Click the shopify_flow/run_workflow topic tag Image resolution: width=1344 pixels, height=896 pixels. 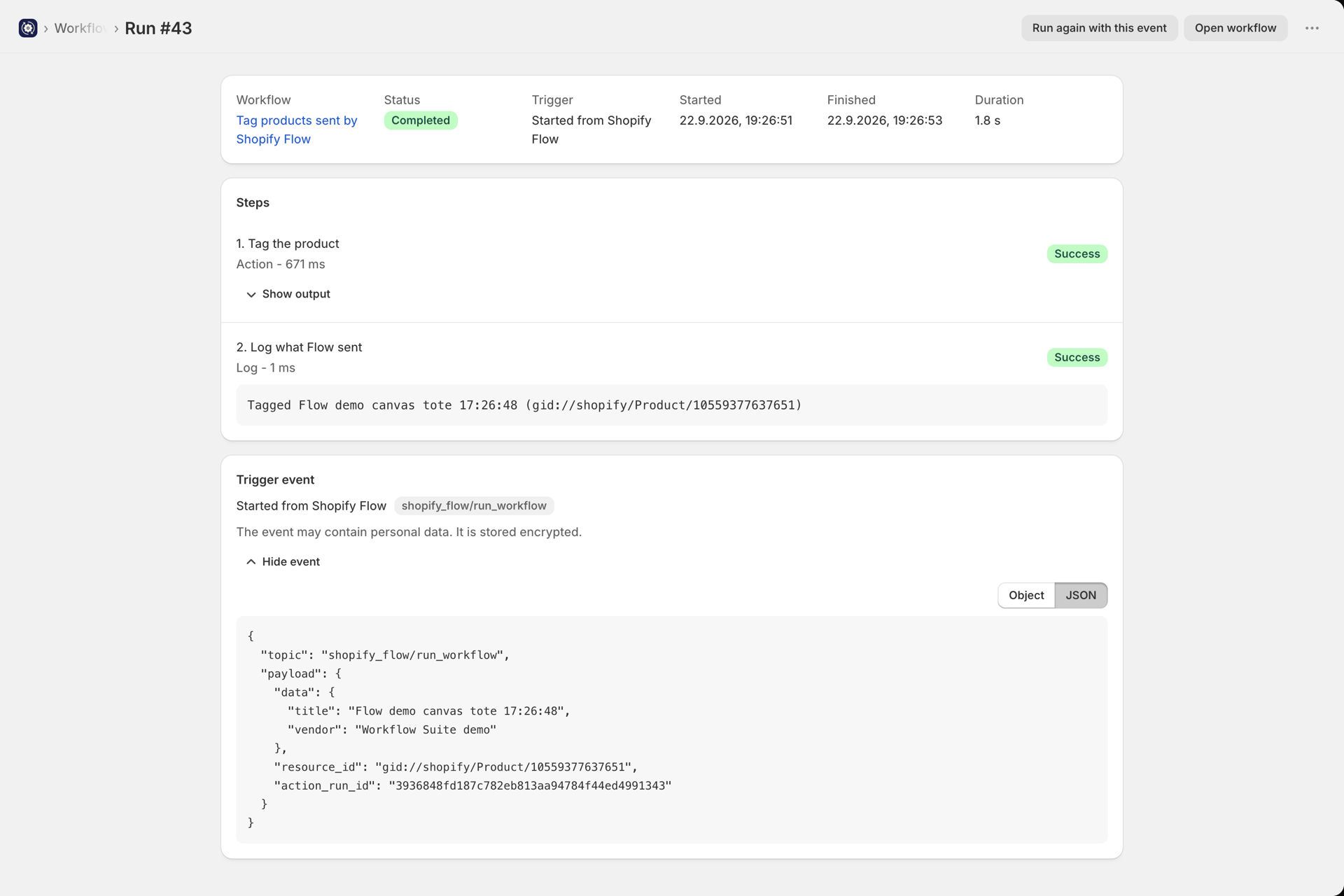pos(474,506)
